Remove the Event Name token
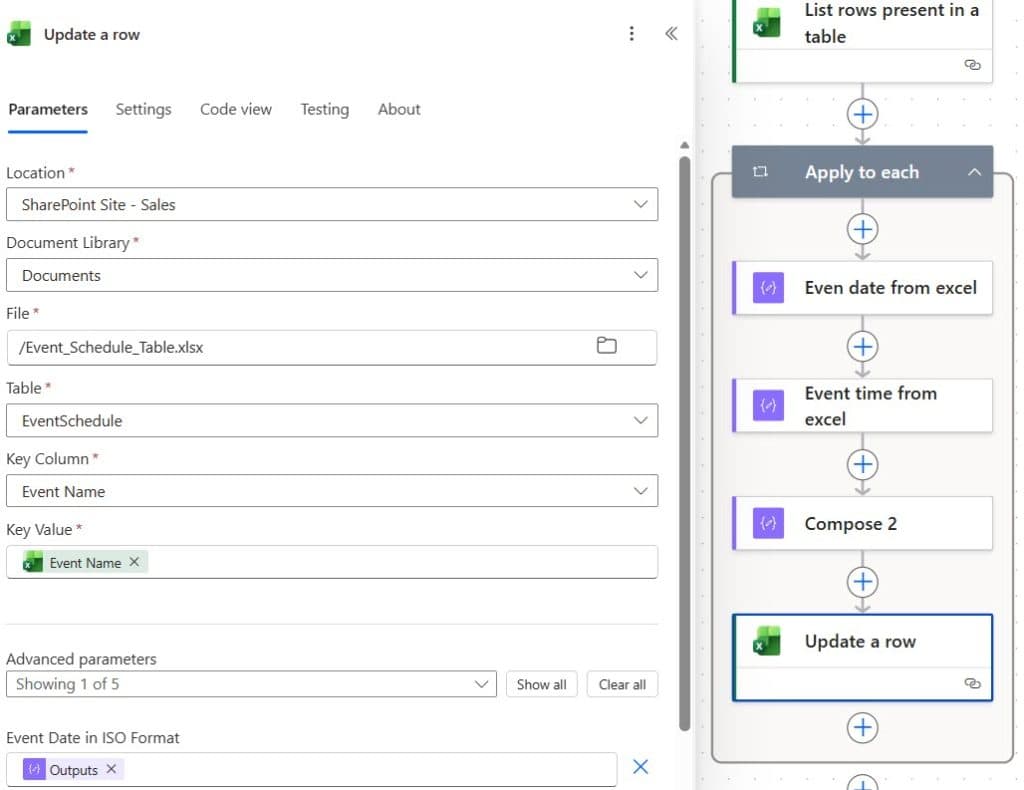The width and height of the screenshot is (1024, 790). click(134, 561)
